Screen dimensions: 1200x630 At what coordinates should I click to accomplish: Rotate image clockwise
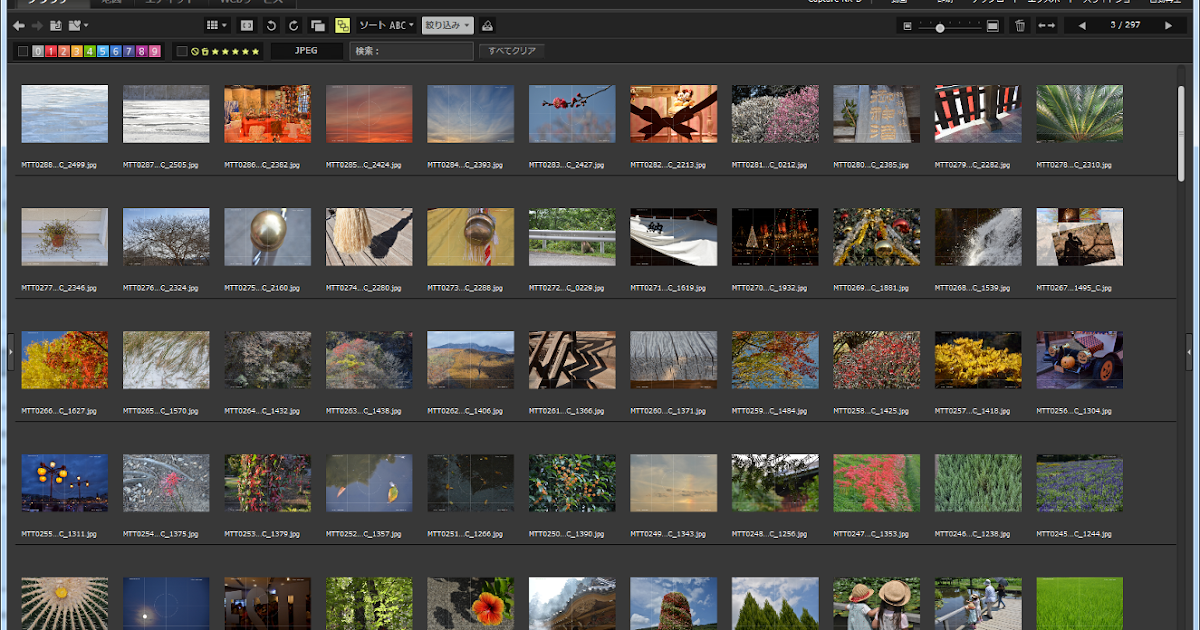[x=293, y=25]
